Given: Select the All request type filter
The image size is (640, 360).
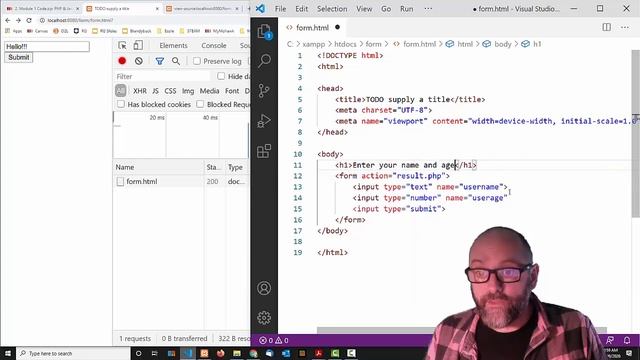Looking at the screenshot, I should (120, 91).
